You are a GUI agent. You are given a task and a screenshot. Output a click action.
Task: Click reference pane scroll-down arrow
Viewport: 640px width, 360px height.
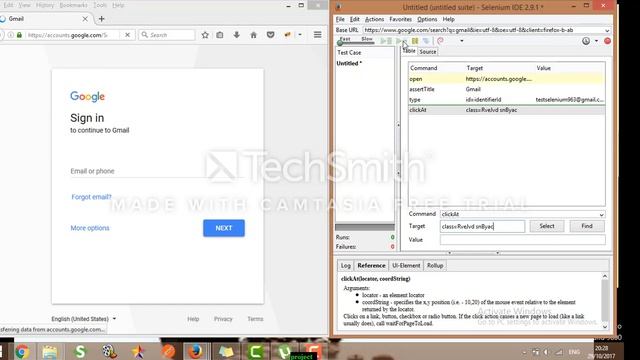point(605,327)
